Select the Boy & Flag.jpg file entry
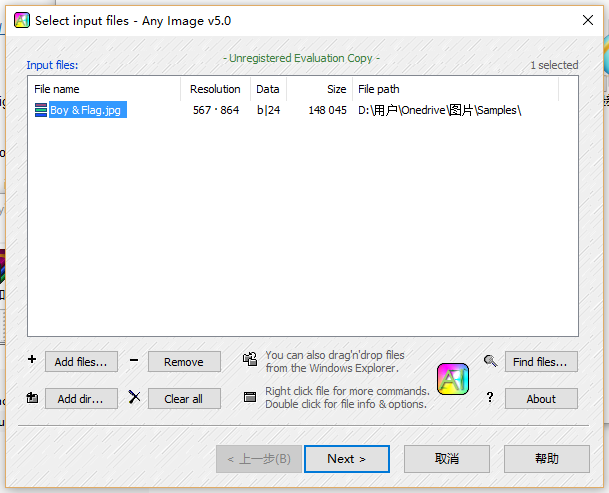609x493 pixels. click(85, 110)
